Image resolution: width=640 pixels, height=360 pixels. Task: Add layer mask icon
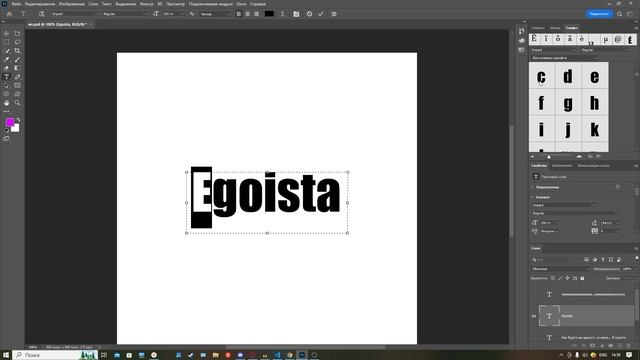[x=593, y=346]
